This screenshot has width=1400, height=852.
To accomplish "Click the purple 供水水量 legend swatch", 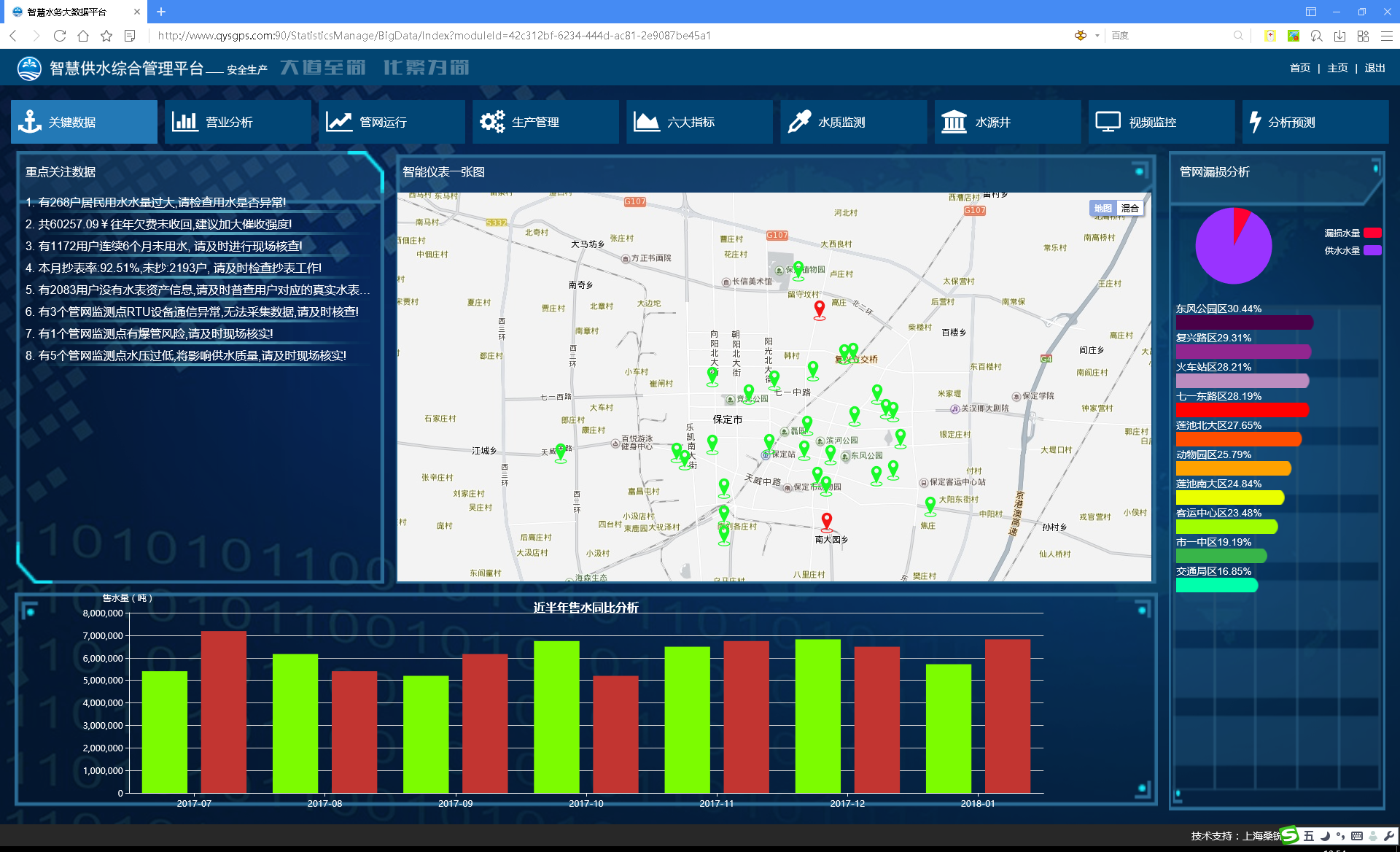I will coord(1372,250).
